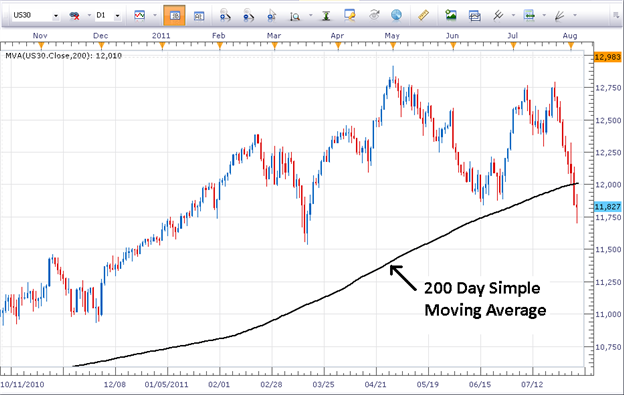Click the Aug orange timeline marker
624x395 pixels.
tap(571, 46)
